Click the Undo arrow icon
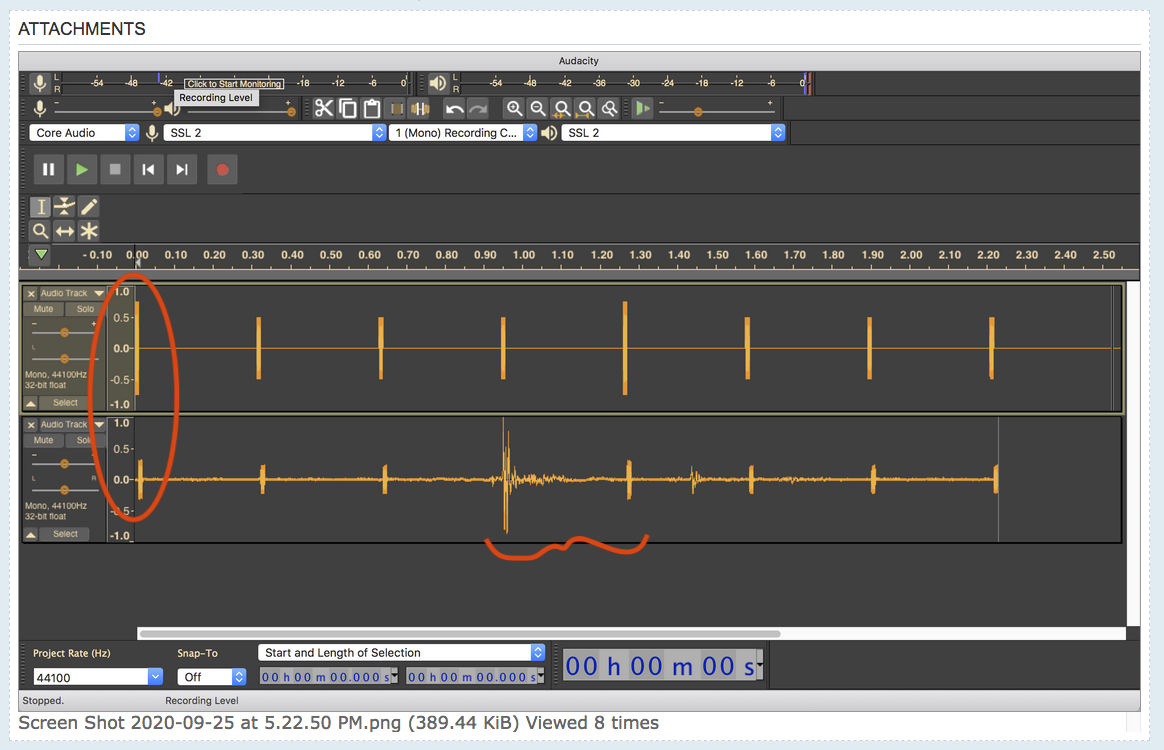 [456, 107]
